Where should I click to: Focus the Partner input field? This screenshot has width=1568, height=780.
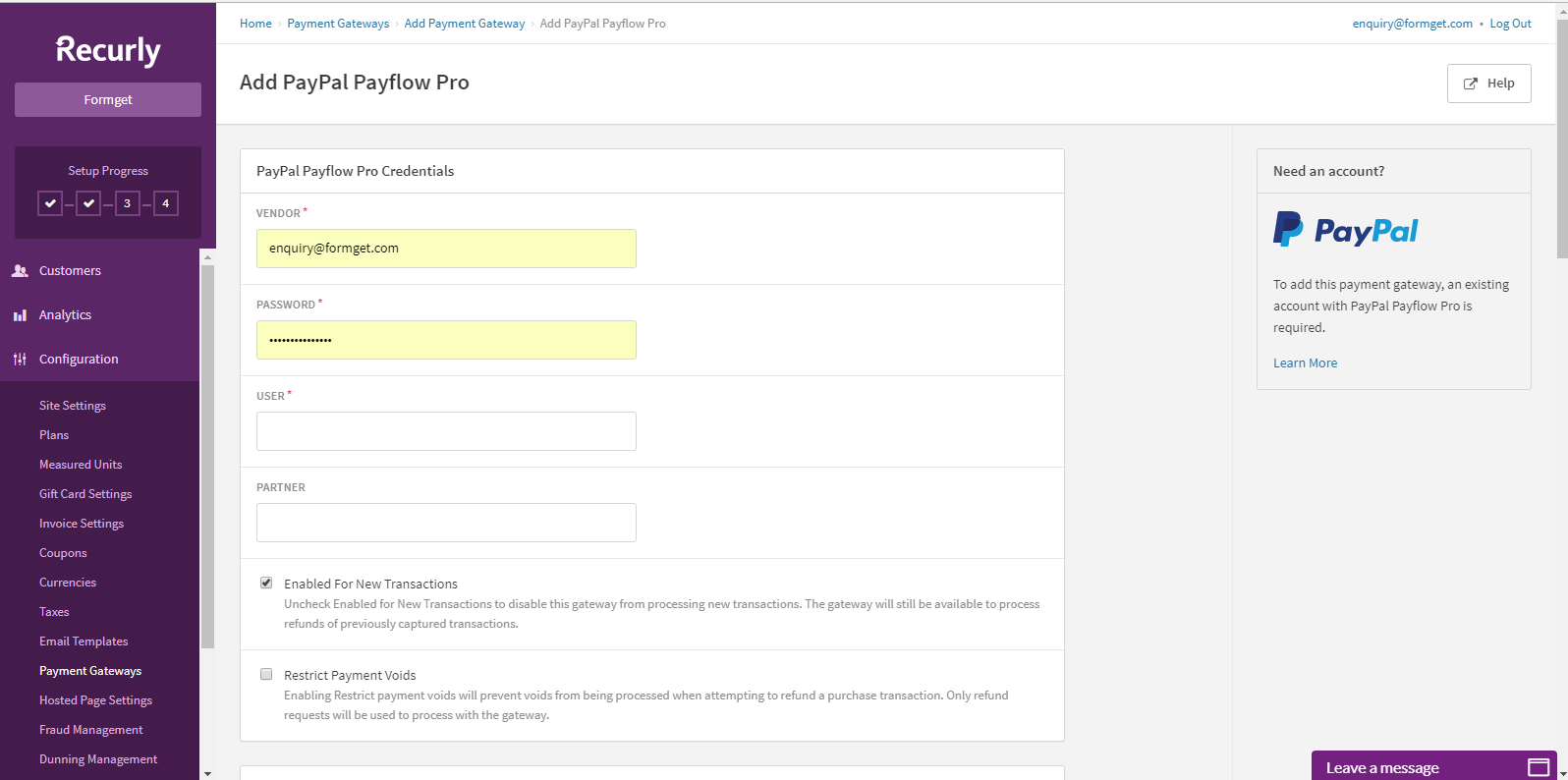pos(446,523)
